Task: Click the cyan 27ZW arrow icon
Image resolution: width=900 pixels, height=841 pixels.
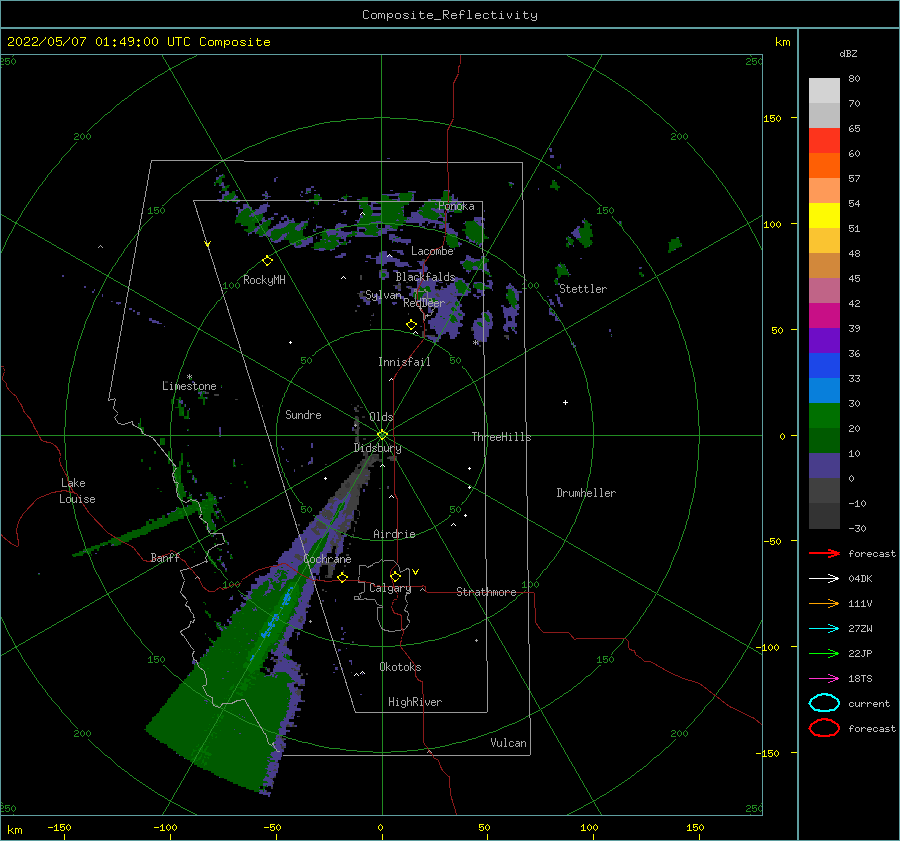Action: pos(824,629)
